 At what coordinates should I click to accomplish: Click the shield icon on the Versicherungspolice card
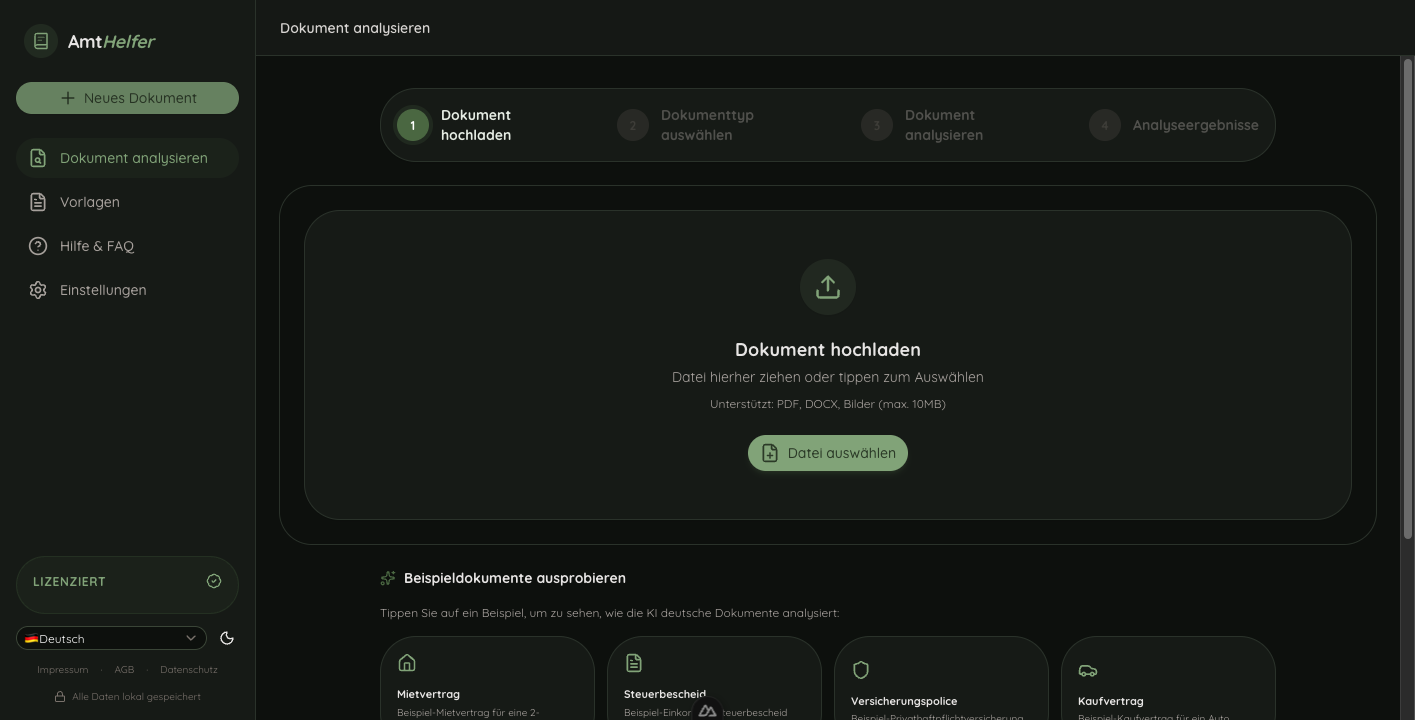(x=861, y=670)
